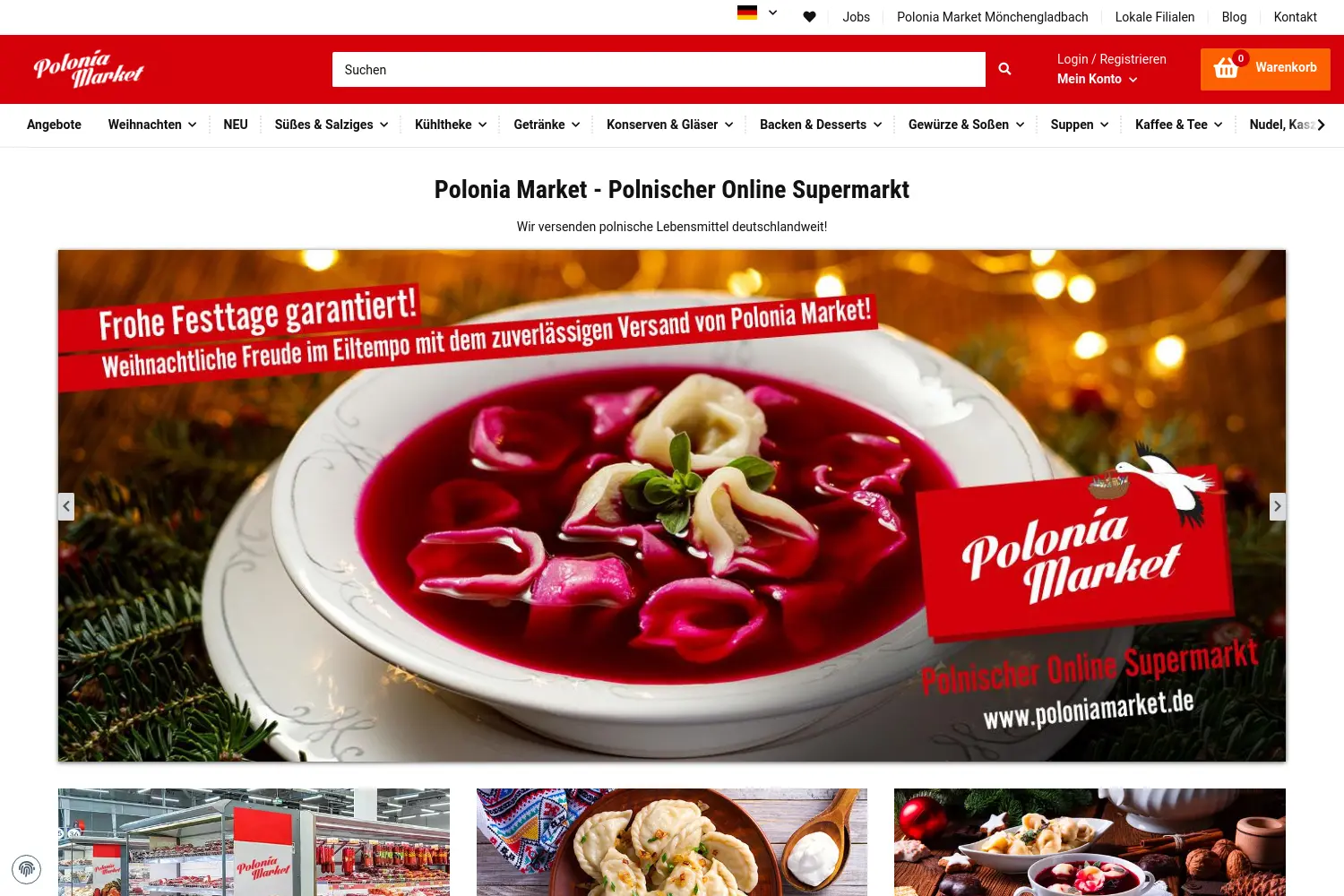Show next banner slide arrow
Image resolution: width=1344 pixels, height=896 pixels.
1278,506
